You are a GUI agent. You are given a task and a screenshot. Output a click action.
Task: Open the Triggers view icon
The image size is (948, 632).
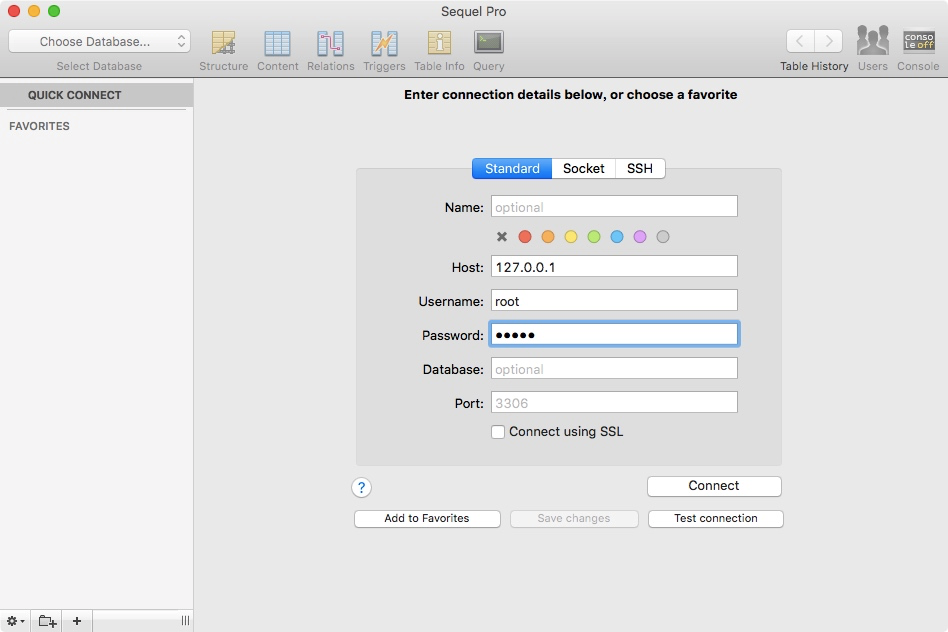coord(384,43)
